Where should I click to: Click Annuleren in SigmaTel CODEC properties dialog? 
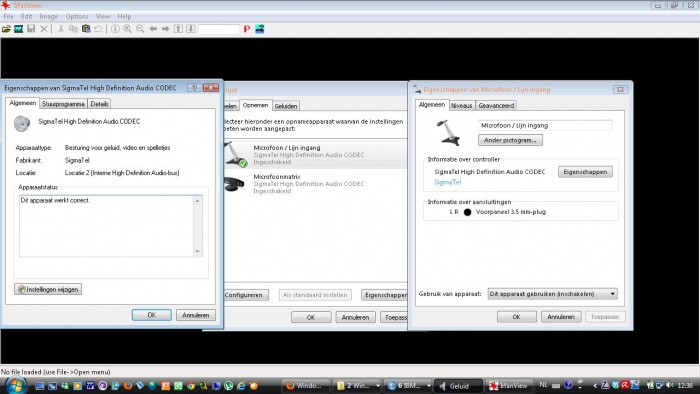tap(196, 315)
